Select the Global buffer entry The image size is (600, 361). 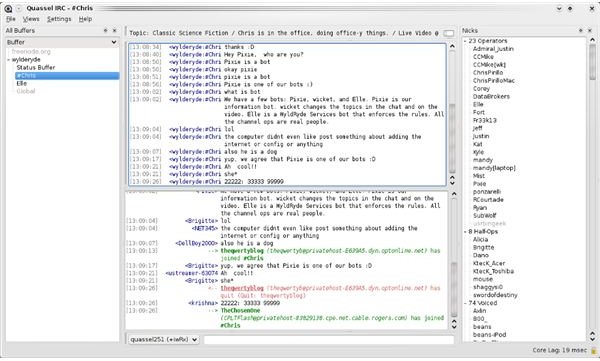point(26,91)
